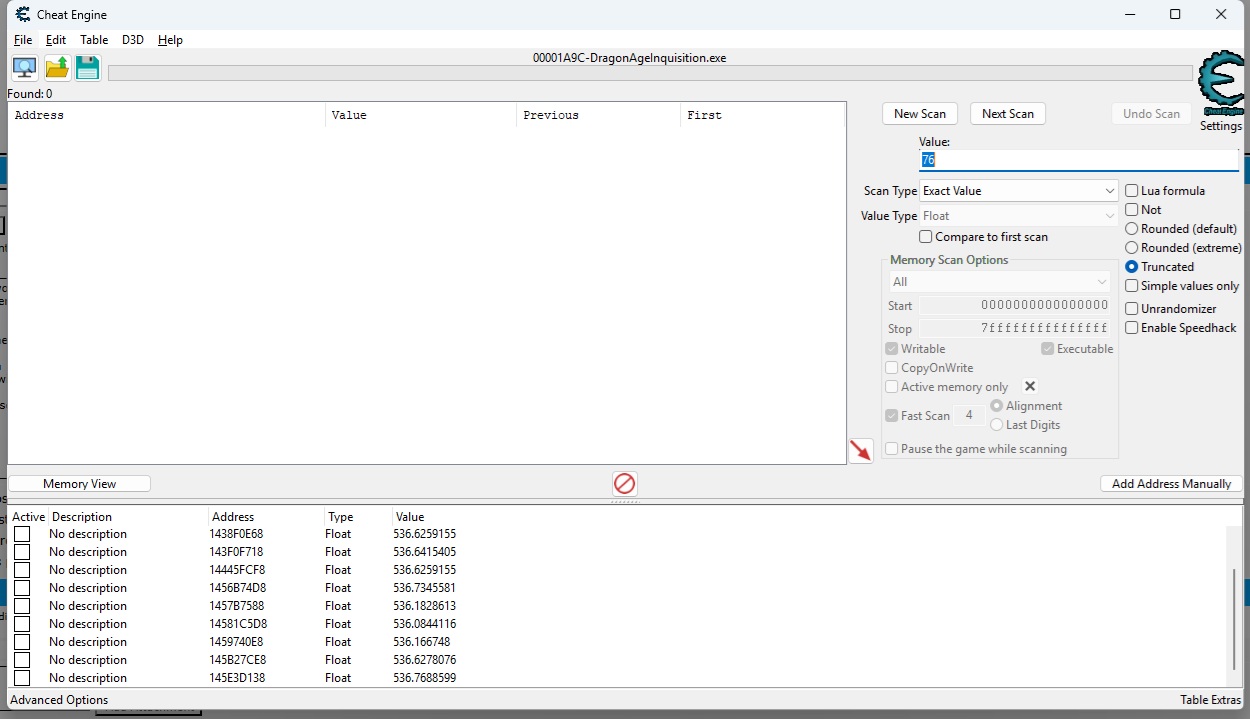Check Compare to first scan

(926, 237)
